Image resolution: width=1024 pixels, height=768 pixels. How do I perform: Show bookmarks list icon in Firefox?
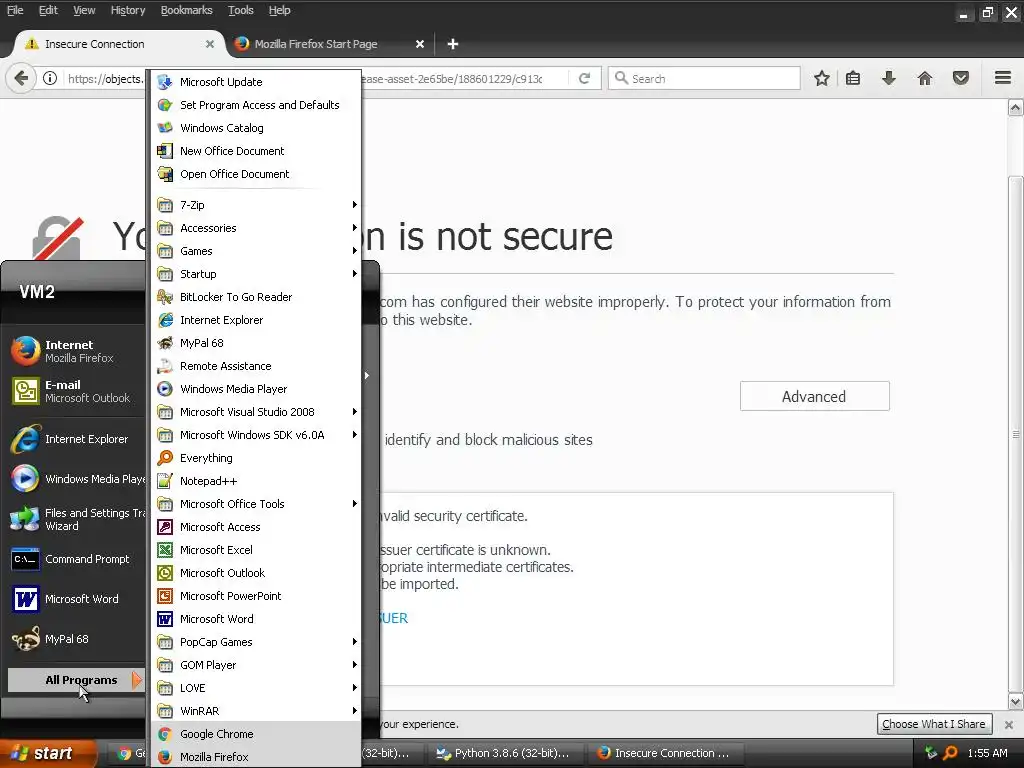pyautogui.click(x=853, y=78)
